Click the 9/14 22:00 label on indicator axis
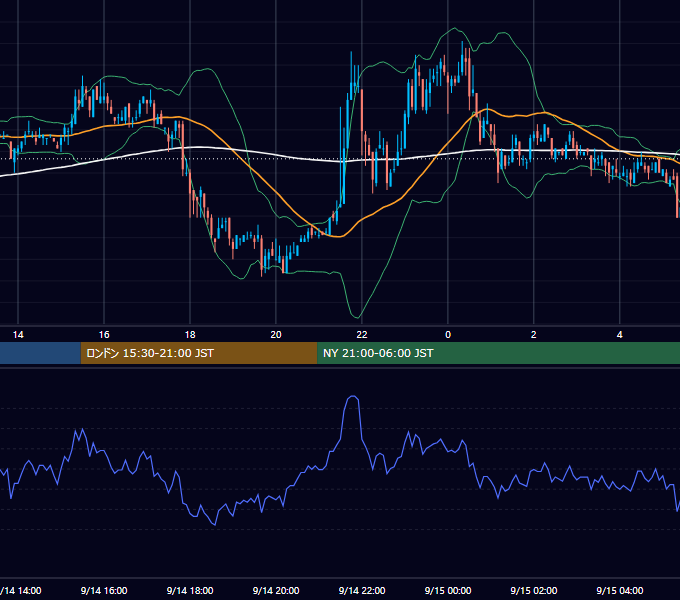Viewport: 680px width, 600px height. [362, 590]
